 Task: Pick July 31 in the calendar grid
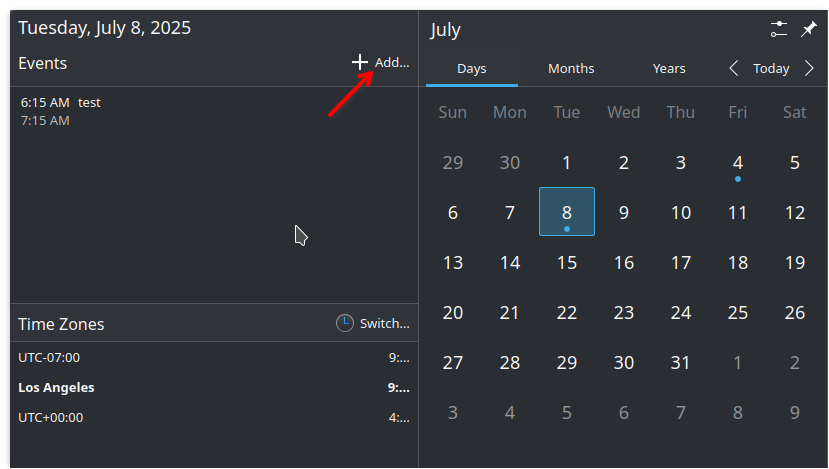[681, 361]
